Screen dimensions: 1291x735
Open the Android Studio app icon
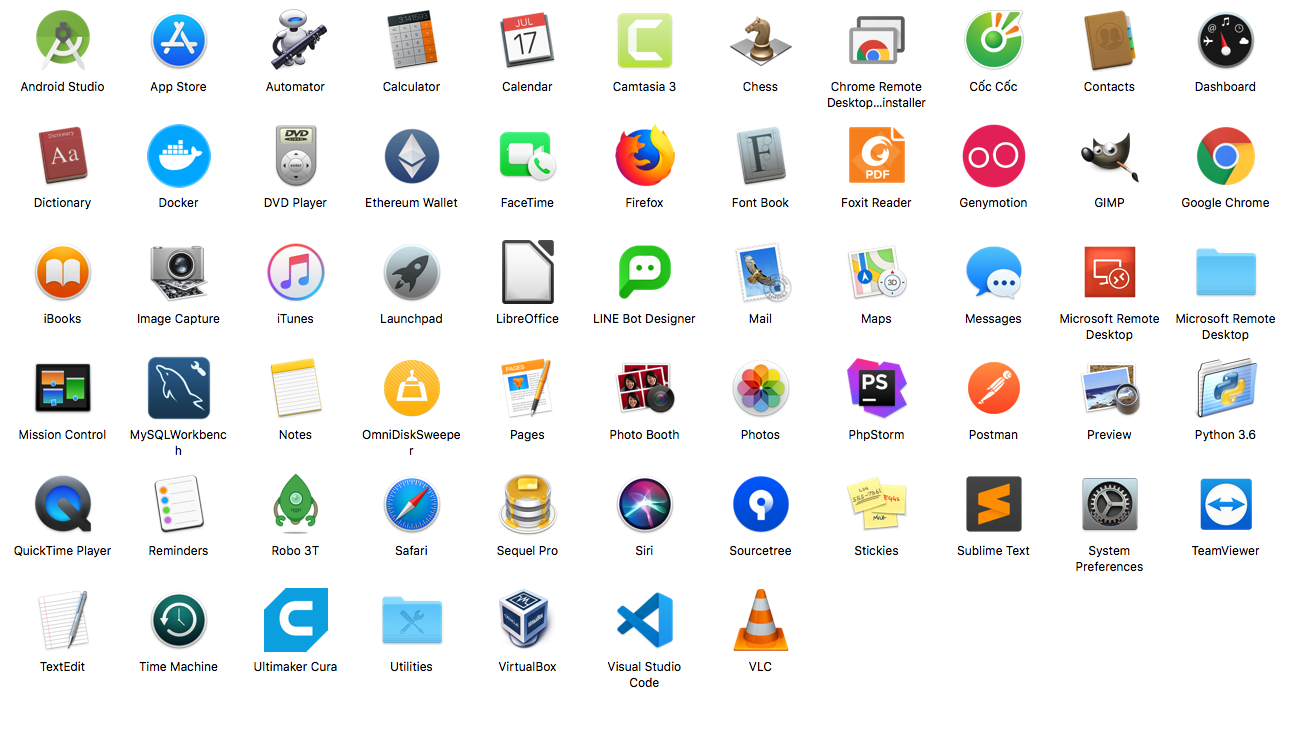62,40
